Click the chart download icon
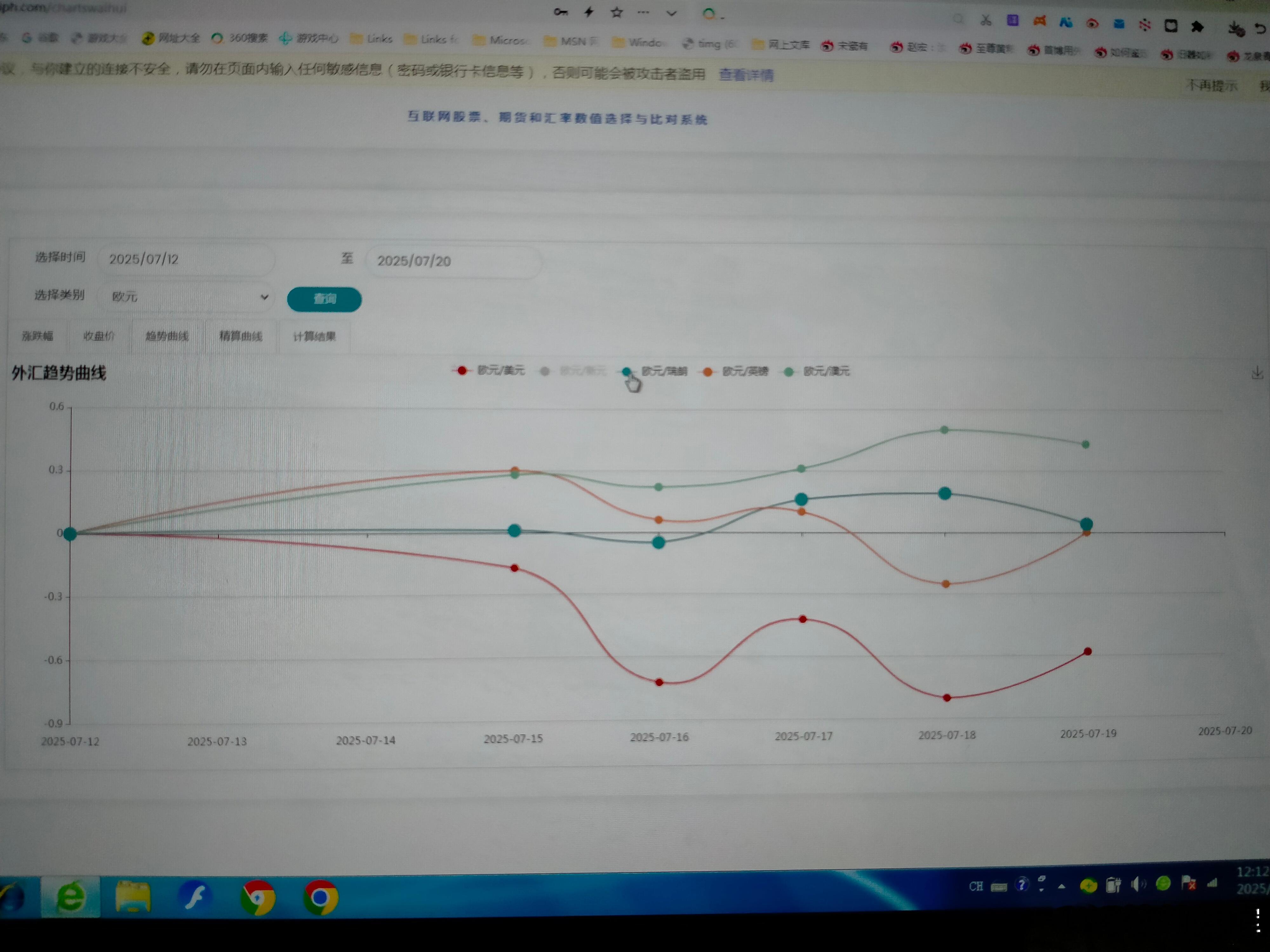The image size is (1270, 952). pos(1257,373)
